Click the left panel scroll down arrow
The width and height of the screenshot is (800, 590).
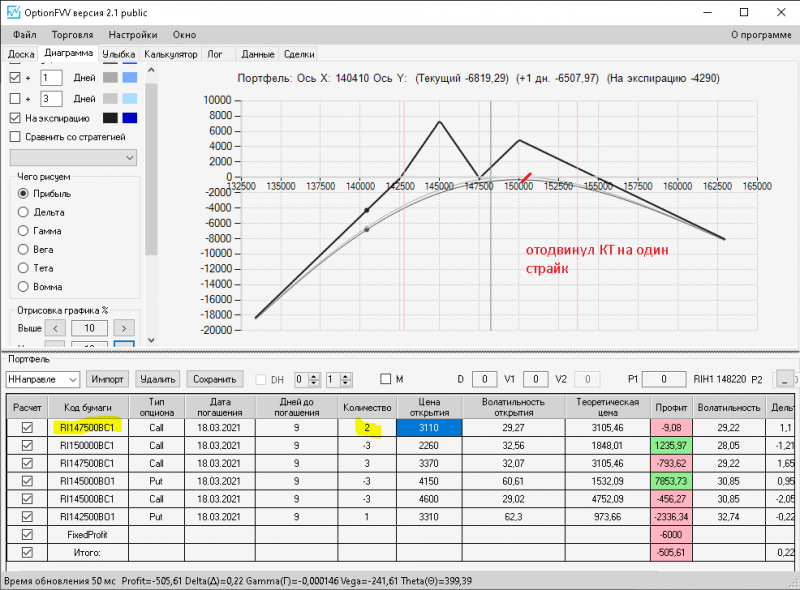[151, 340]
